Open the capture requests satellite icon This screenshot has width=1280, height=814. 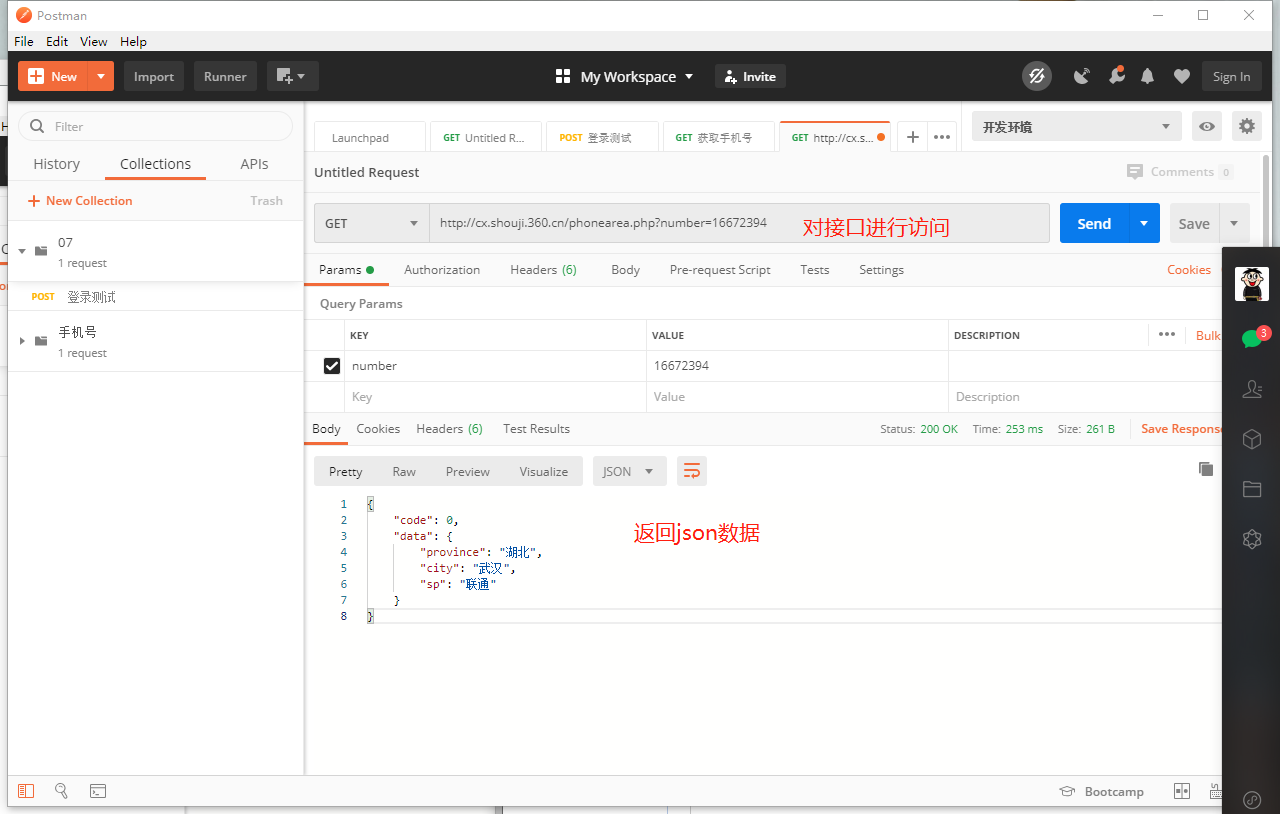tap(1082, 76)
